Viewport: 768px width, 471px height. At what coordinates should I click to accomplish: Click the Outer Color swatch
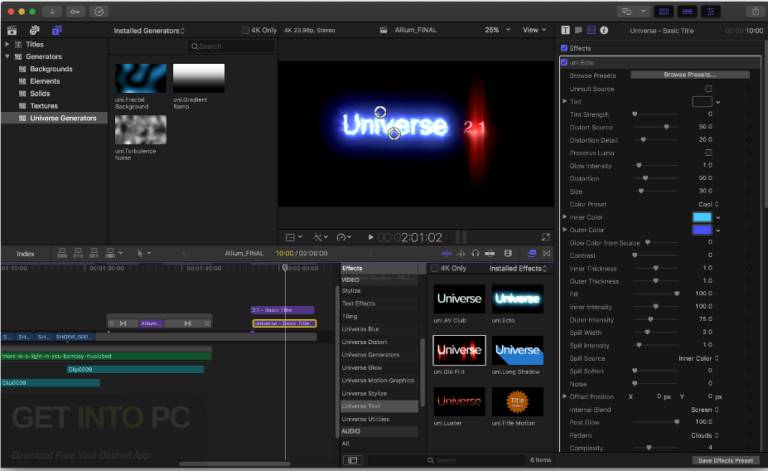pyautogui.click(x=702, y=230)
